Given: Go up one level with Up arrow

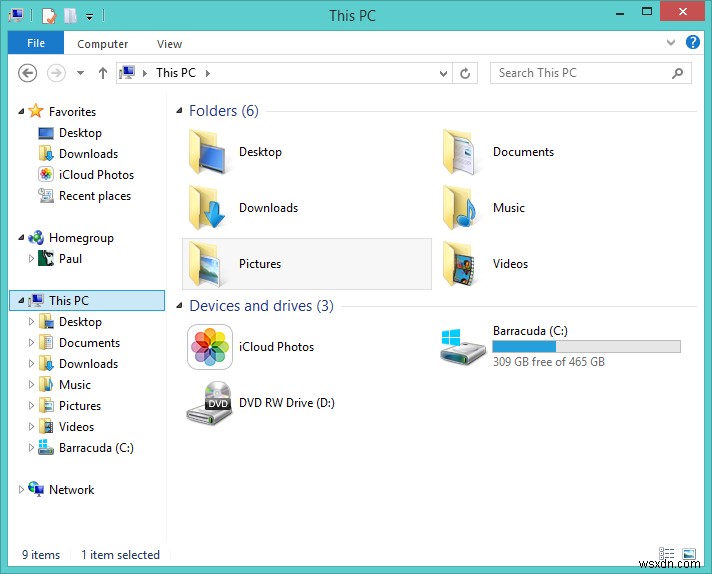Looking at the screenshot, I should pos(103,73).
